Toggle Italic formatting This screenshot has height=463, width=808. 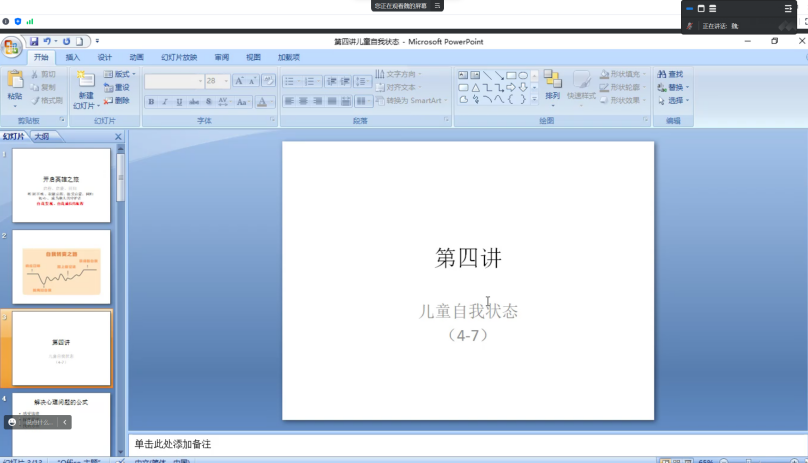coord(165,102)
